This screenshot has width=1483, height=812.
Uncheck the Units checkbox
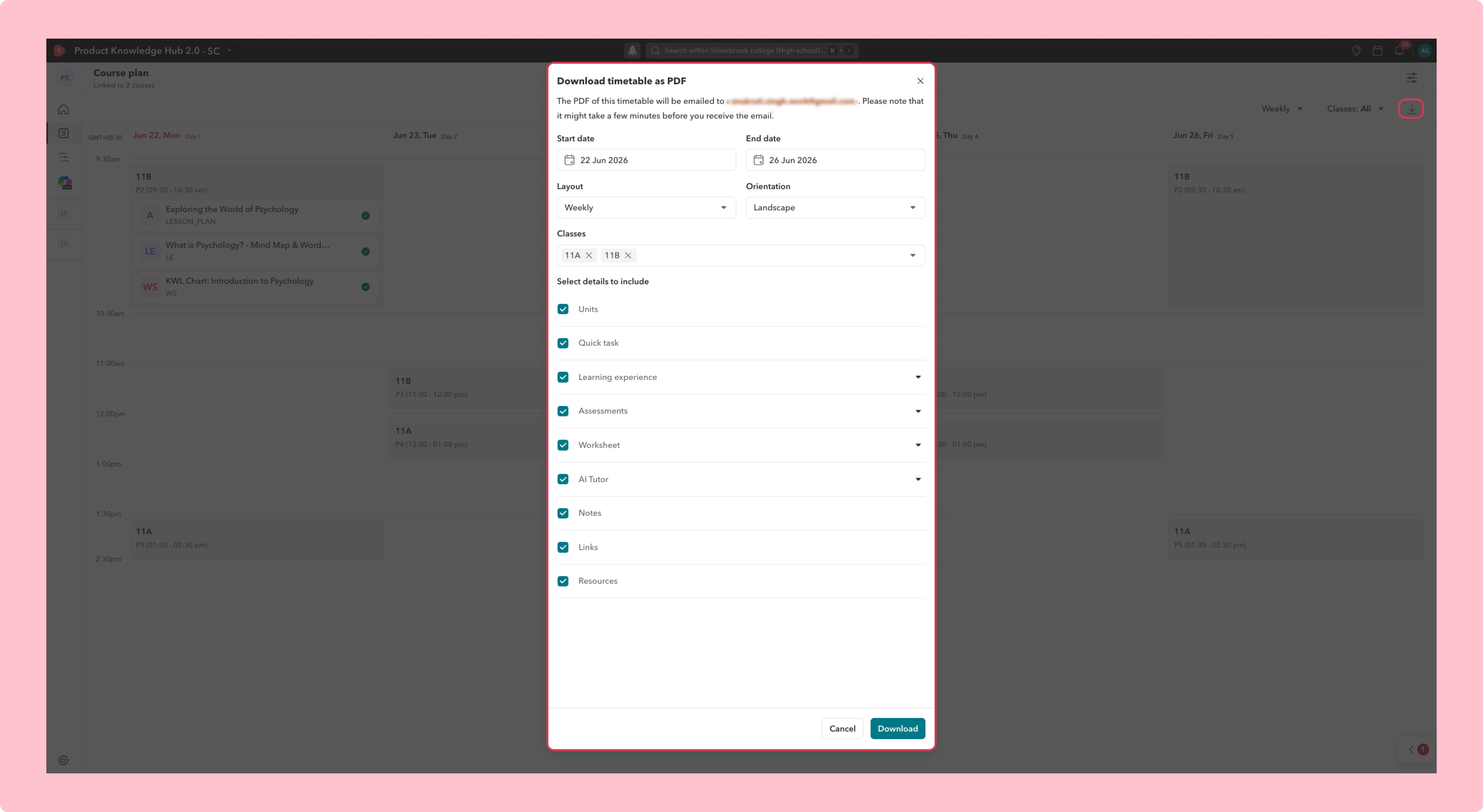pos(563,309)
